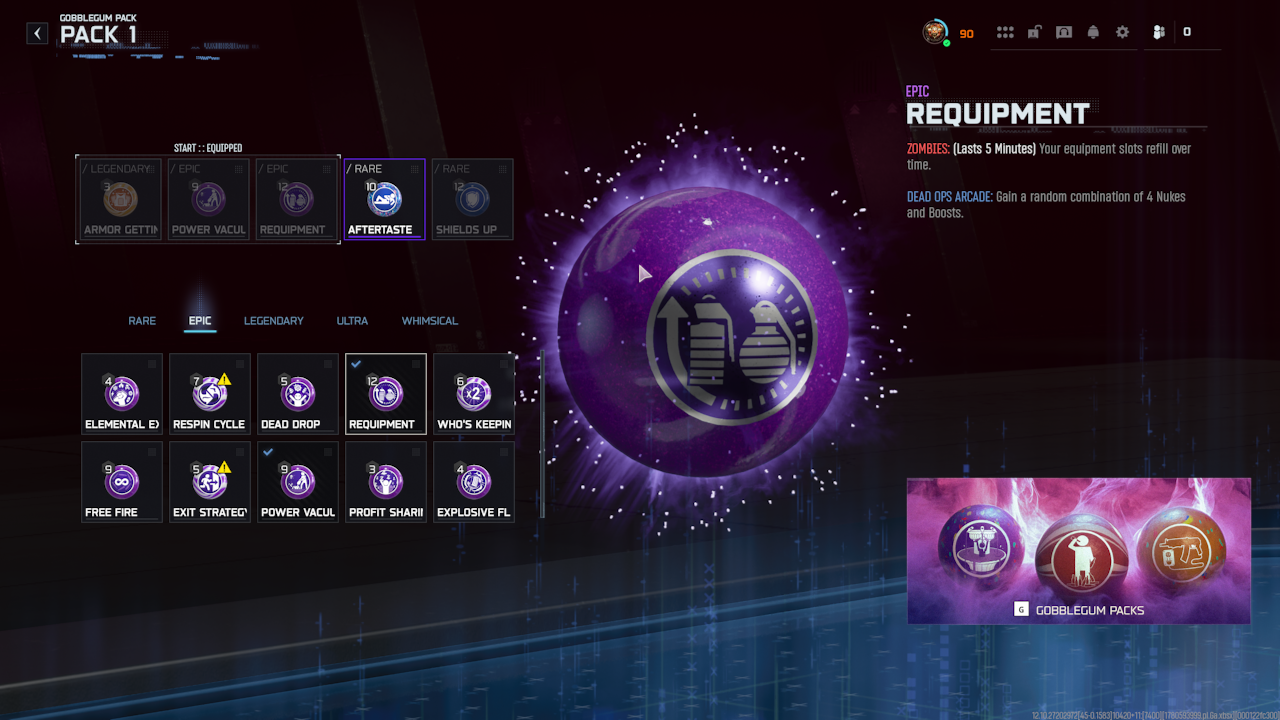Click the ZOMBIES description text
1280x720 pixels.
tap(1049, 157)
